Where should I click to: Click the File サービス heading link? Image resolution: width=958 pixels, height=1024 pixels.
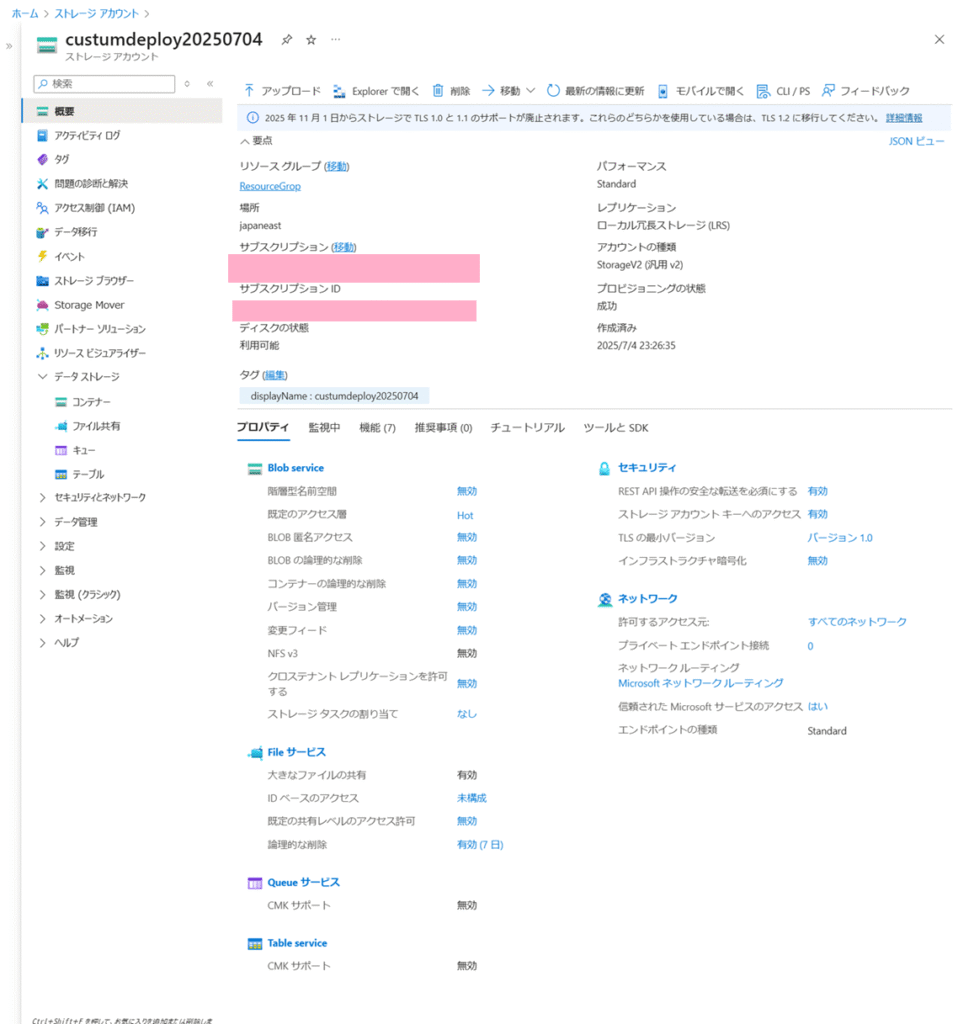pyautogui.click(x=296, y=752)
